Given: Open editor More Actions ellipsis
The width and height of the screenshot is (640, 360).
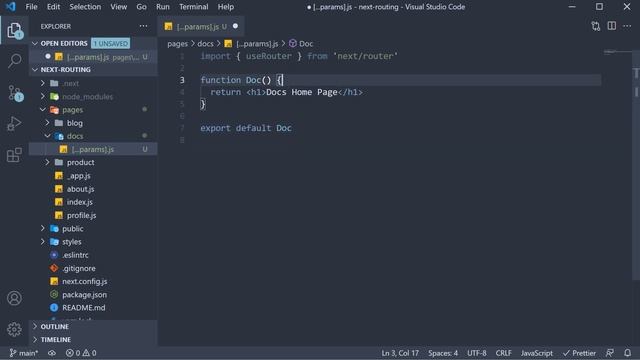Looking at the screenshot, I should (x=627, y=26).
